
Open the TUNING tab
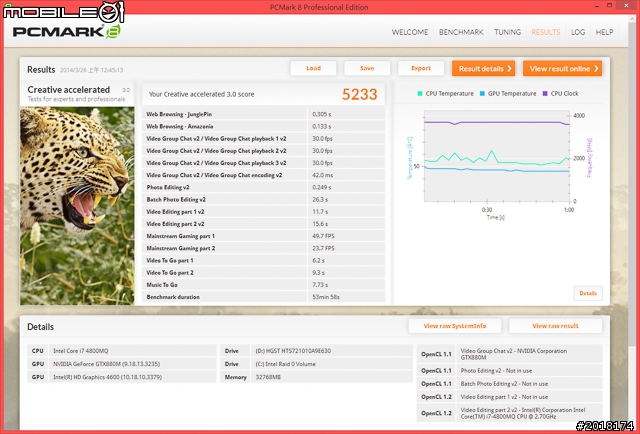coord(507,32)
